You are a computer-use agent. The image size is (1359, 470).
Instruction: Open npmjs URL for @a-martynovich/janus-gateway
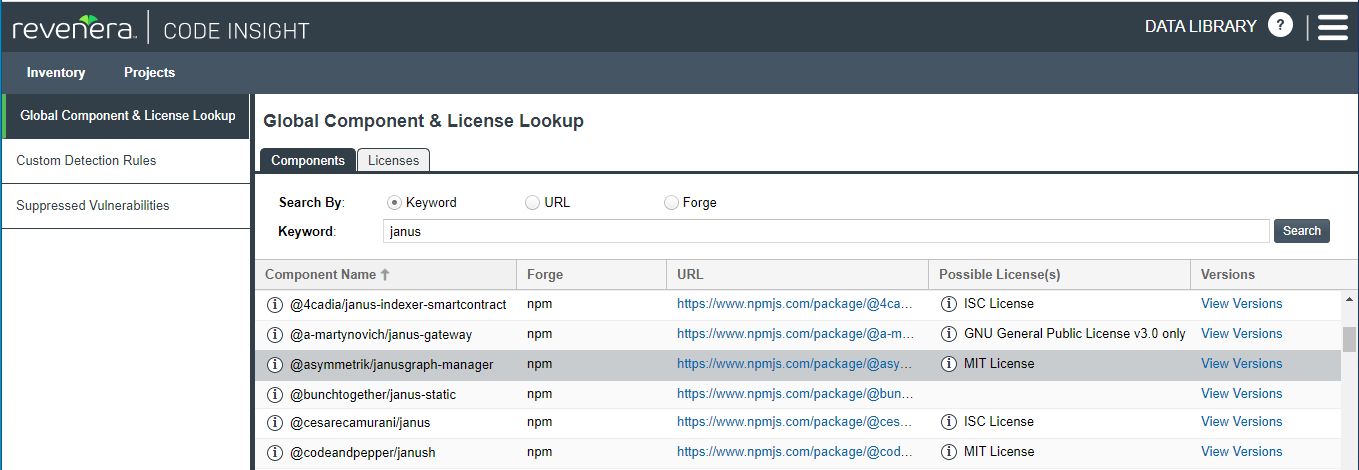point(795,334)
